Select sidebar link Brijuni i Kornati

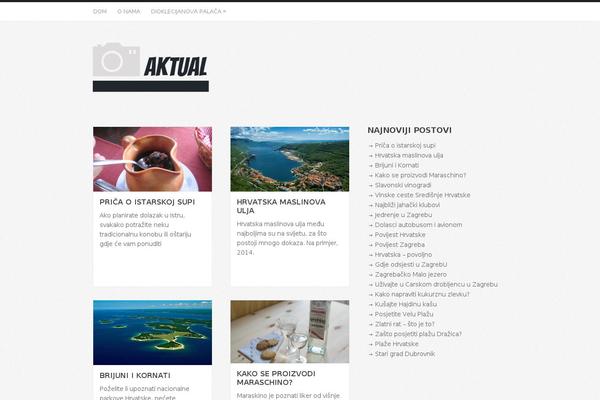click(x=396, y=165)
